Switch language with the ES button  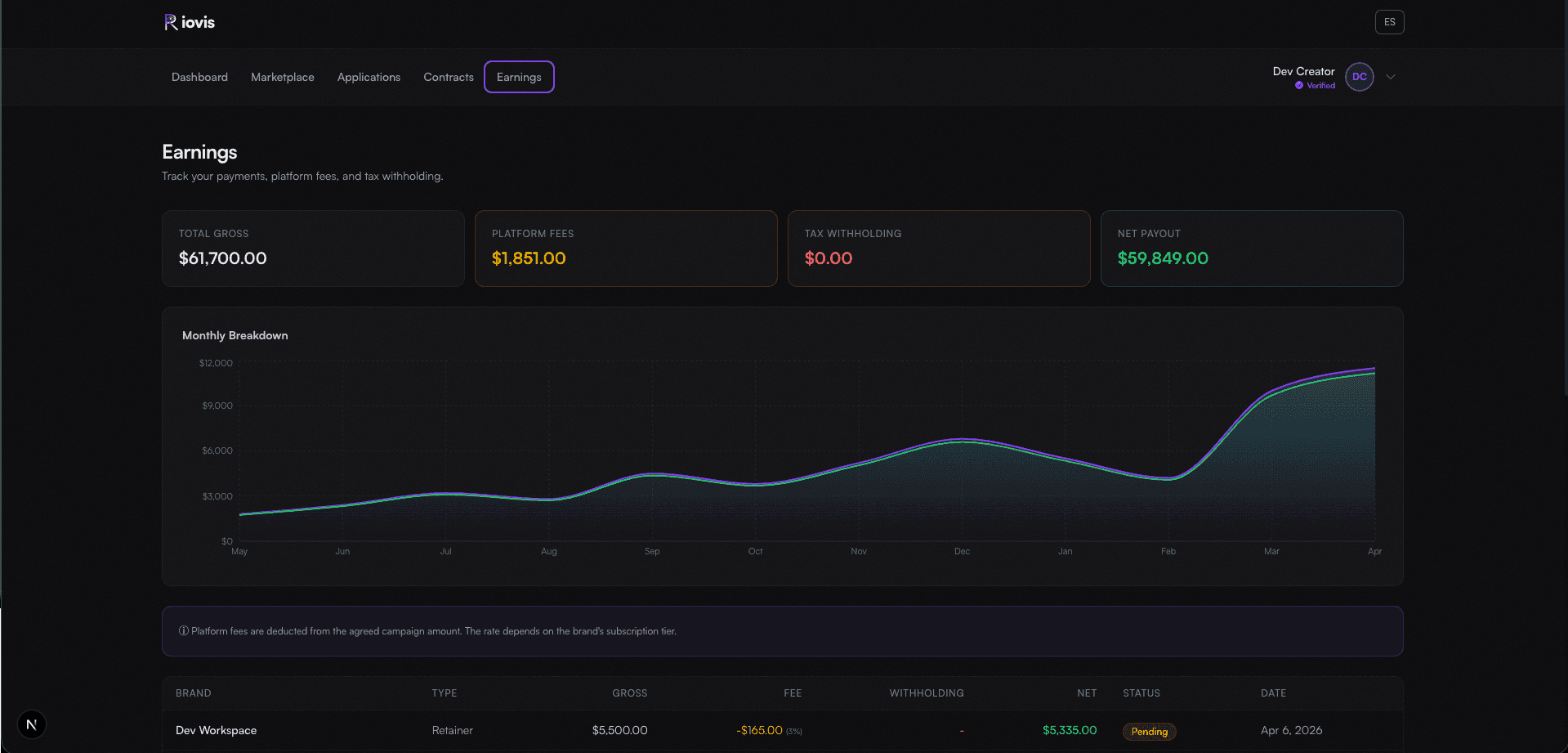(x=1390, y=22)
